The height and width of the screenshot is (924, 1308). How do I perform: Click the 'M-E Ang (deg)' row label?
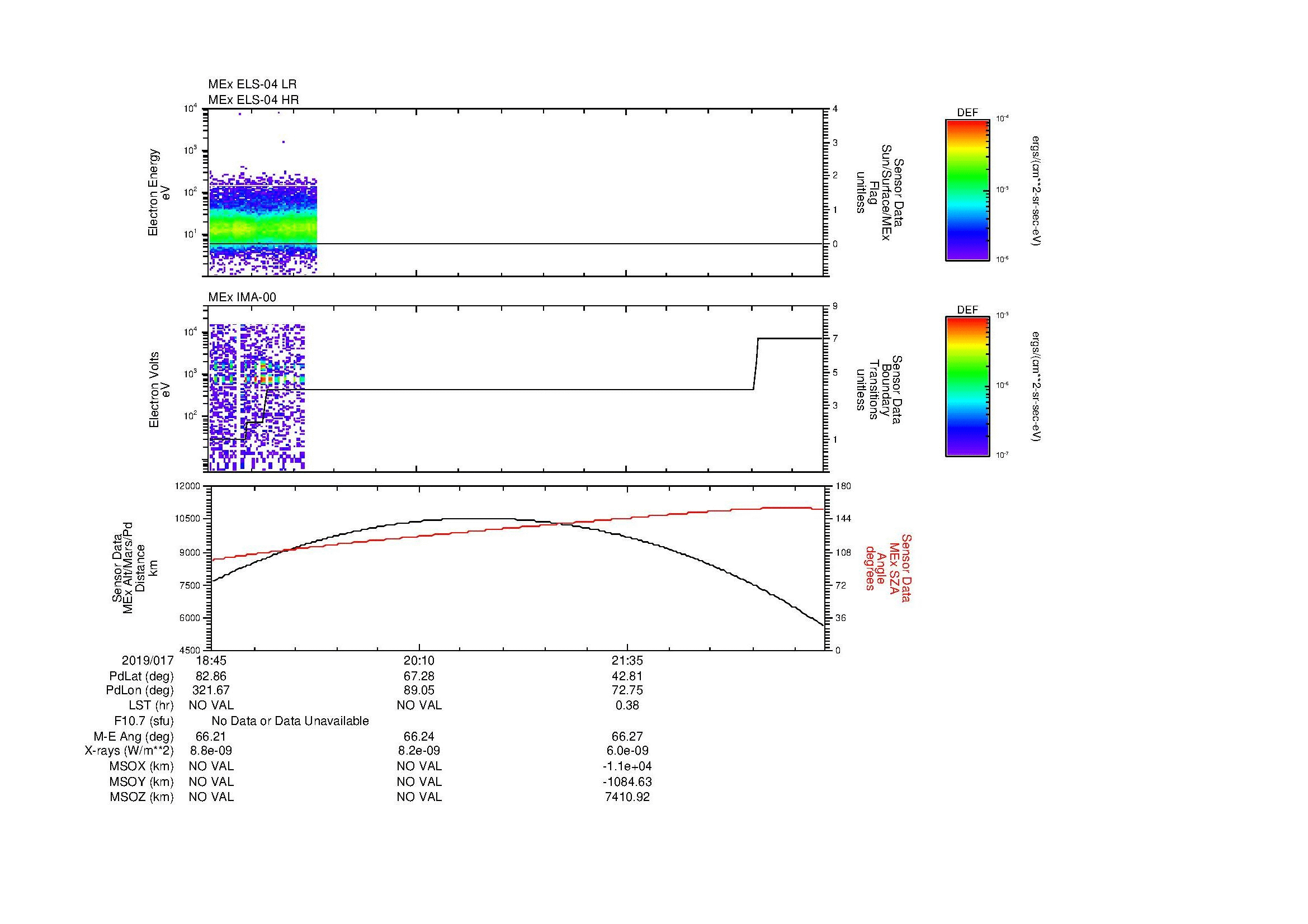(134, 736)
